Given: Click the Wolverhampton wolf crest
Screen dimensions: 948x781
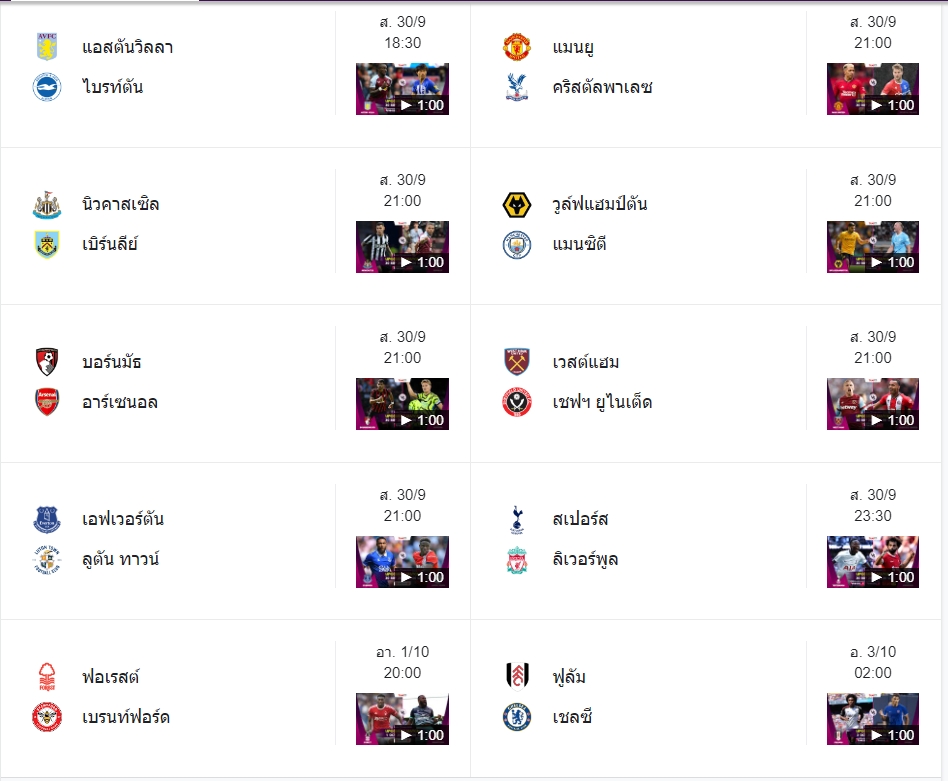Looking at the screenshot, I should pos(517,205).
